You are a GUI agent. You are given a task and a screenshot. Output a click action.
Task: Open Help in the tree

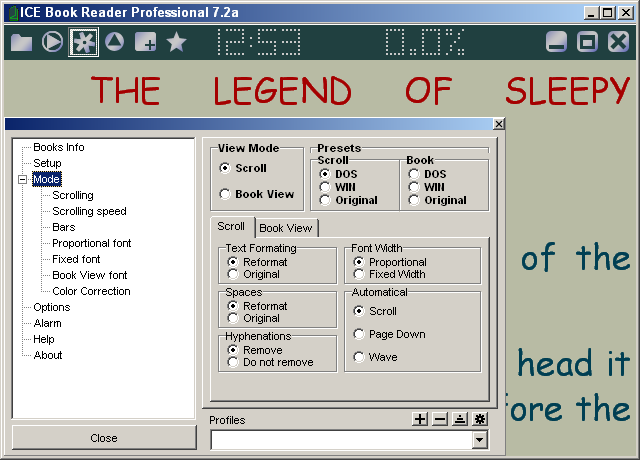(44, 339)
